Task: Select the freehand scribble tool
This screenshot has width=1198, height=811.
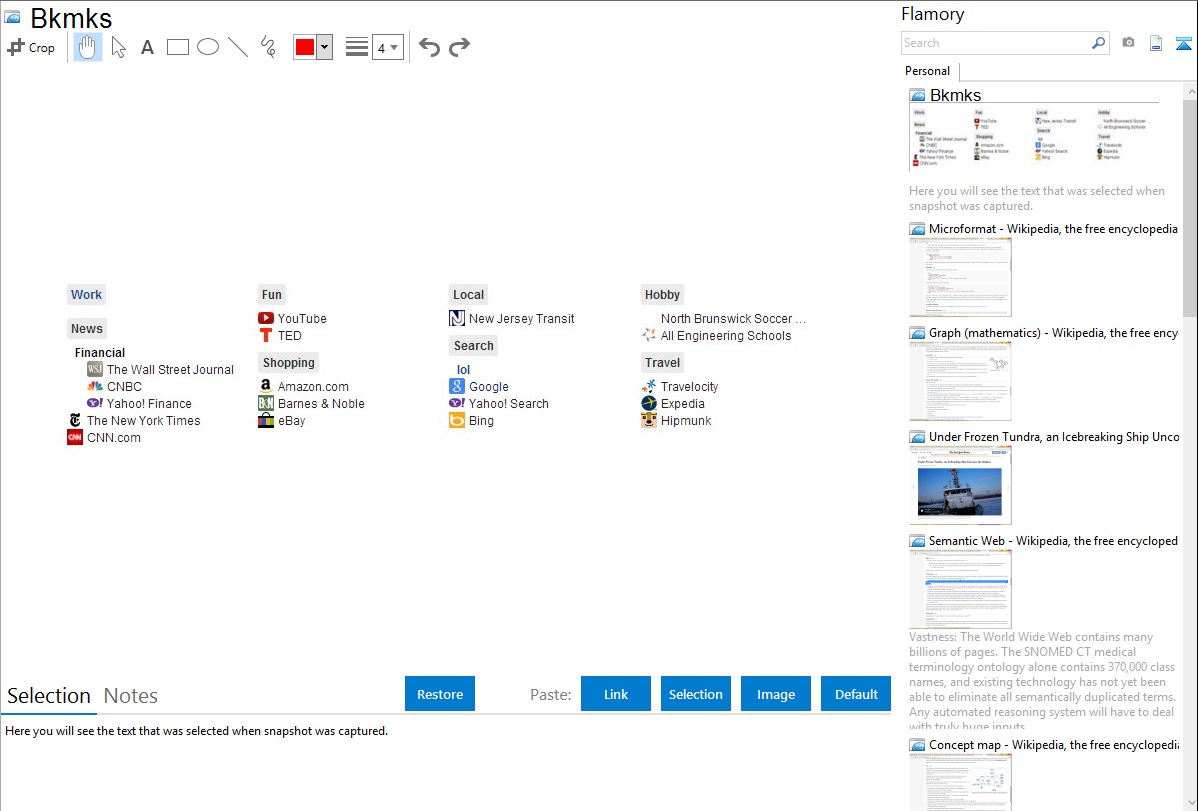Action: pyautogui.click(x=268, y=47)
